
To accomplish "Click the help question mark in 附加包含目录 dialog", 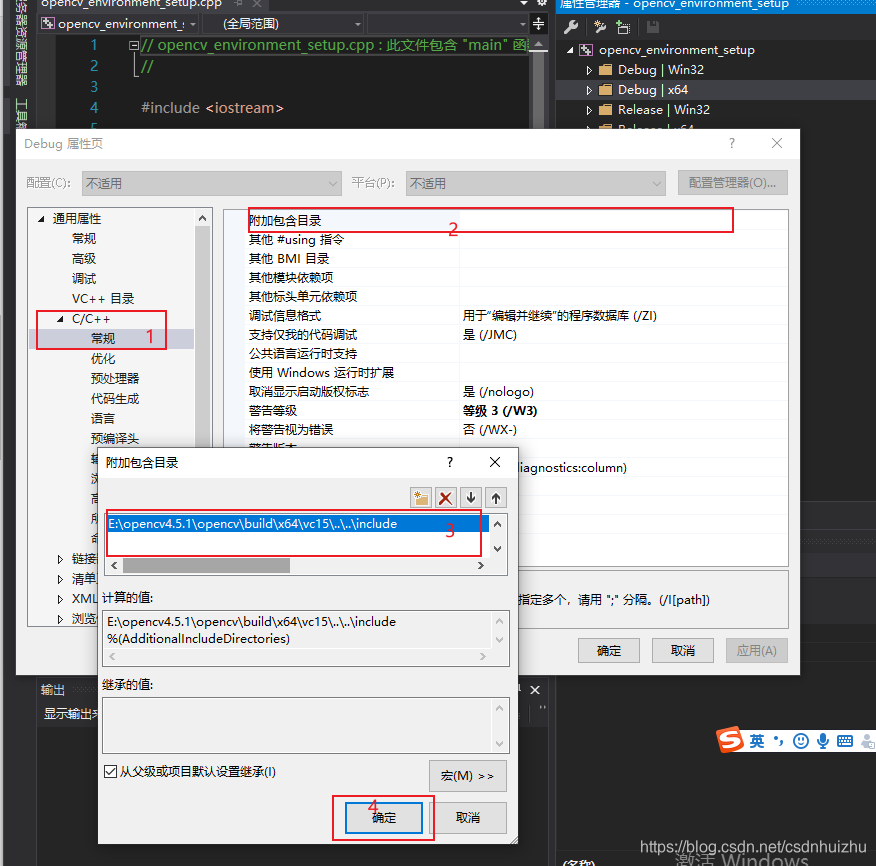I will (450, 462).
